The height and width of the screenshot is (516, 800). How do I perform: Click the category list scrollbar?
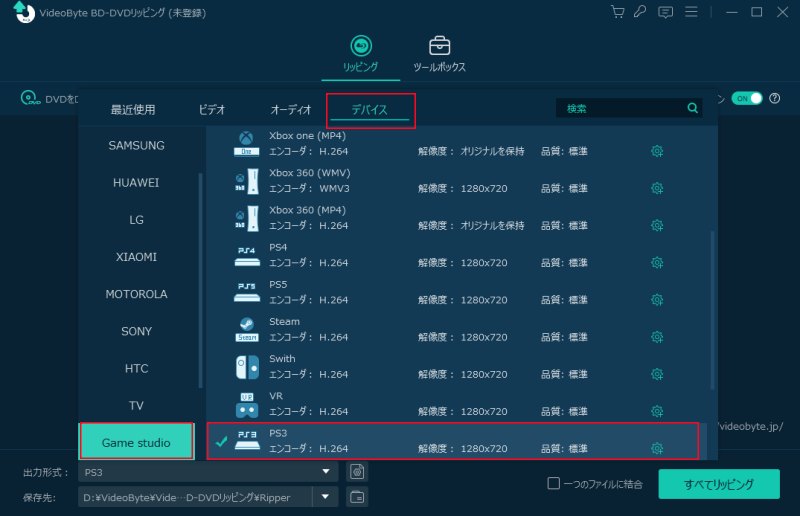click(200, 280)
